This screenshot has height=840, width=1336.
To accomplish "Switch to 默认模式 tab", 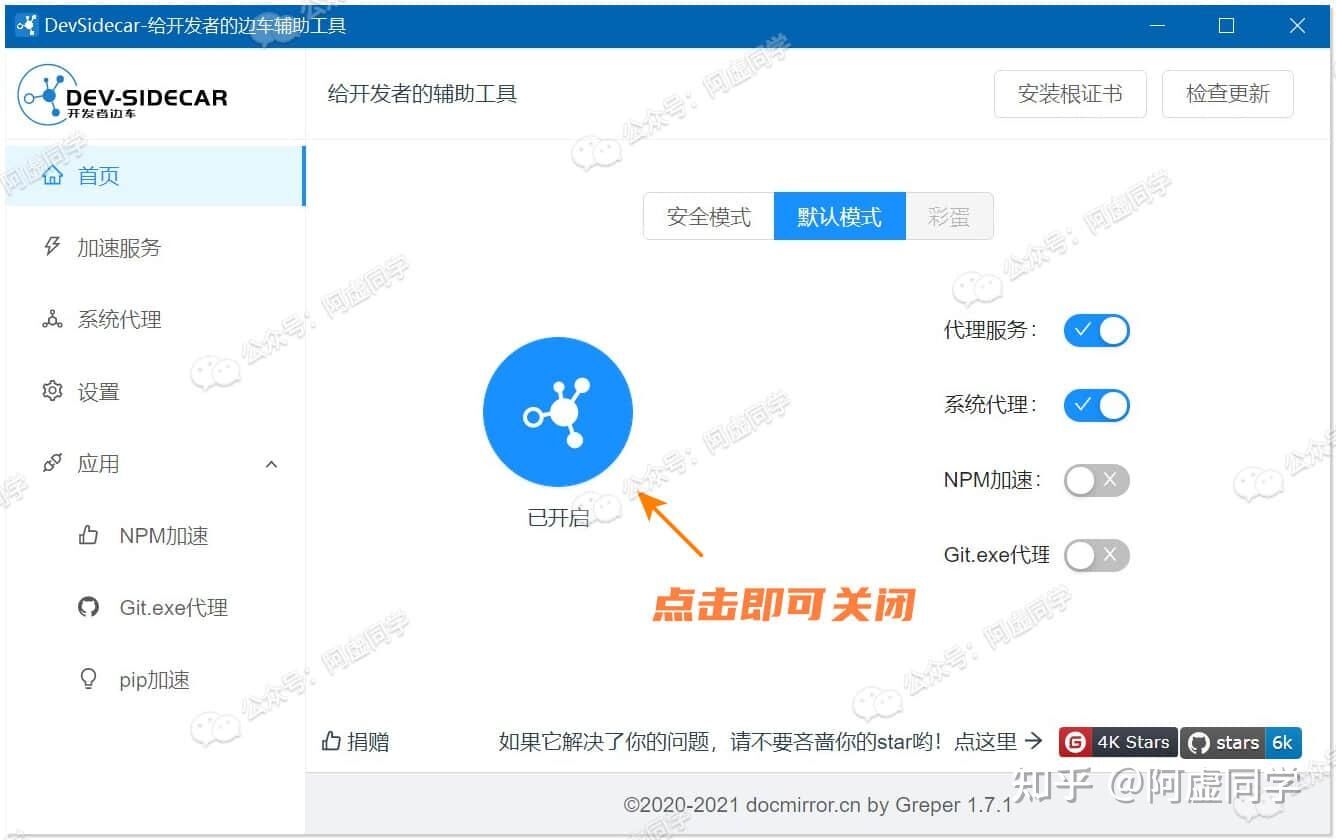I will coord(839,216).
